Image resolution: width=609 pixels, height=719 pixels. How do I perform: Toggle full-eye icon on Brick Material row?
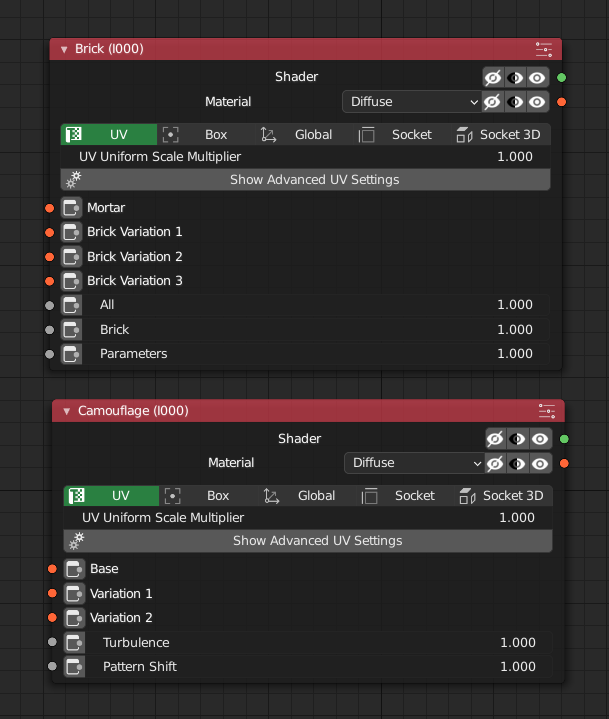click(x=537, y=101)
